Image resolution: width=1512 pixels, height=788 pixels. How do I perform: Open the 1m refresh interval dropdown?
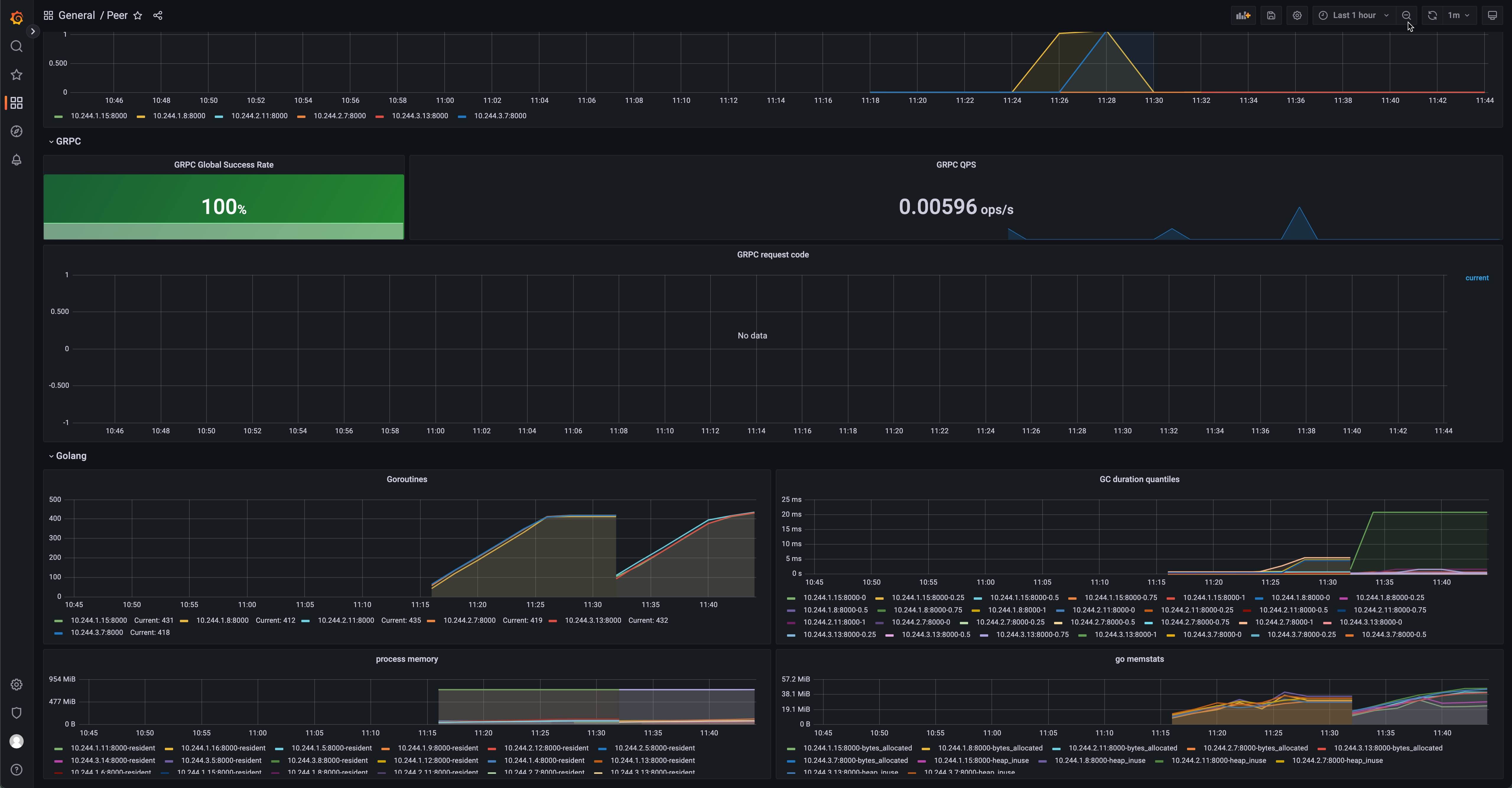(x=1458, y=16)
